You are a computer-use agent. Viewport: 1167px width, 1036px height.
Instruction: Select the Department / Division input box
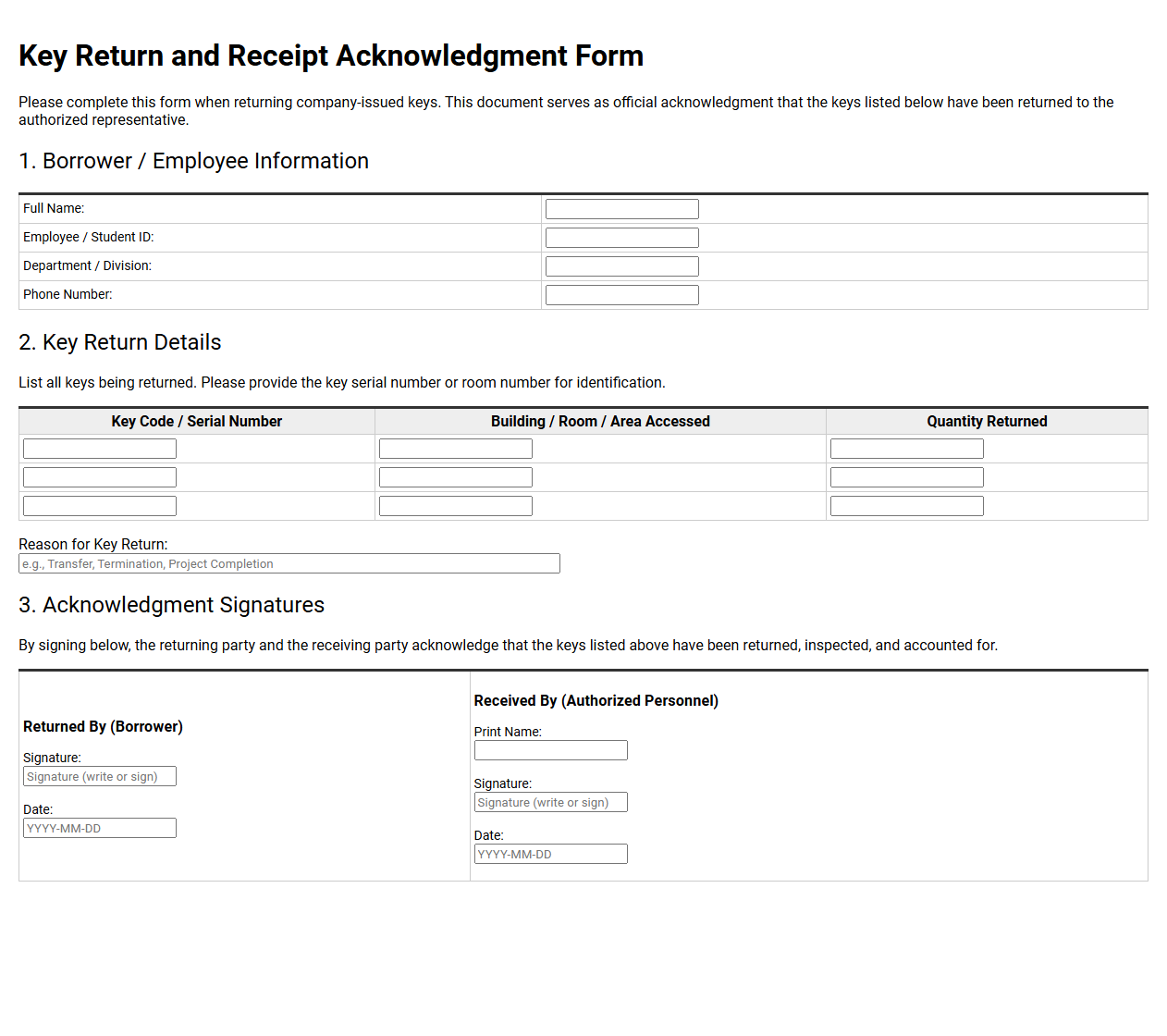pyautogui.click(x=622, y=266)
